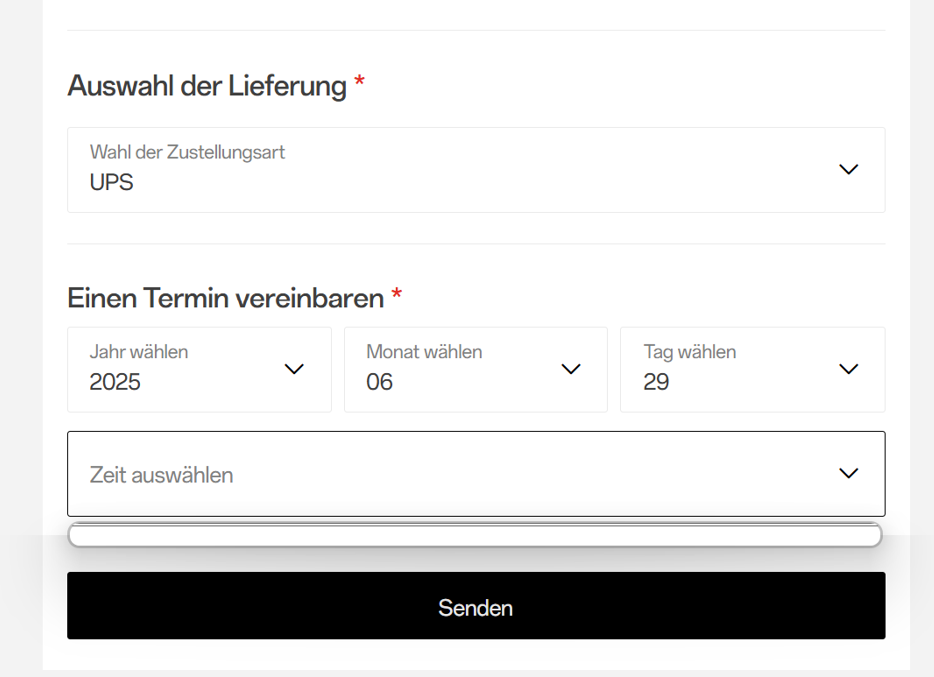The width and height of the screenshot is (934, 677).
Task: Click the Einen Termin vereinbaren heading
Action: point(226,298)
